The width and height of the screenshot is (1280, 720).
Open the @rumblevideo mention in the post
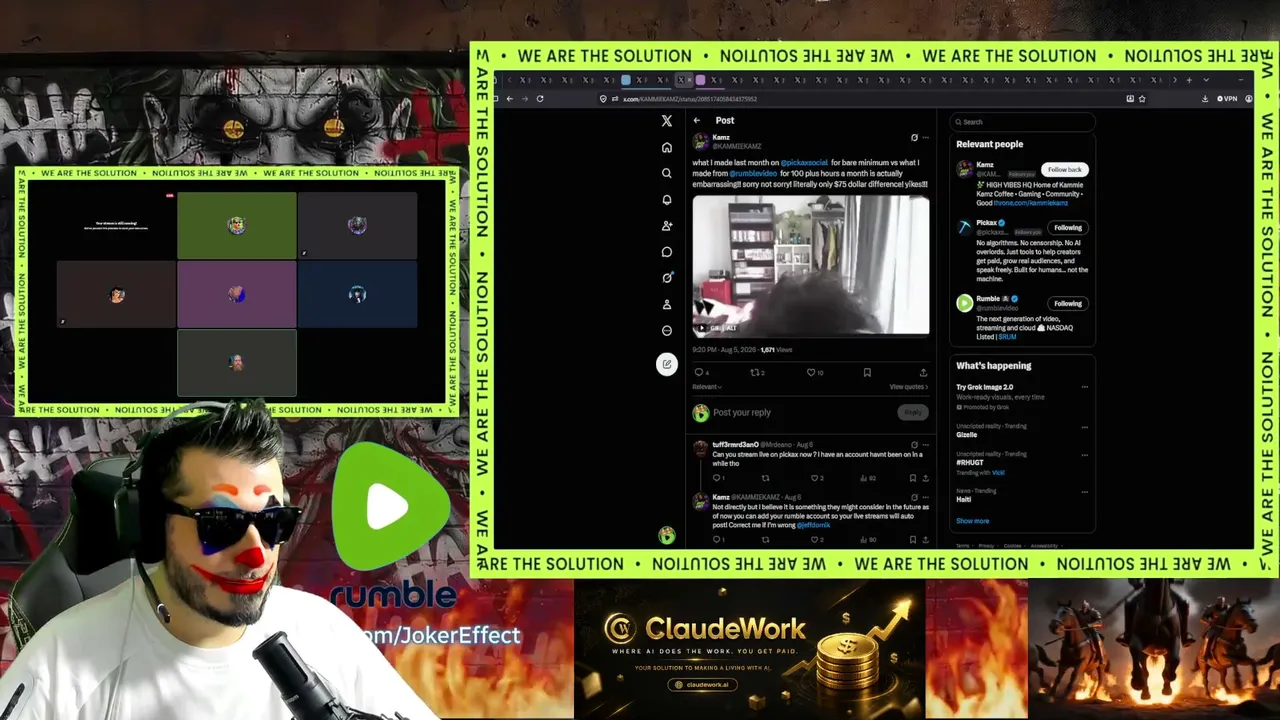click(753, 173)
